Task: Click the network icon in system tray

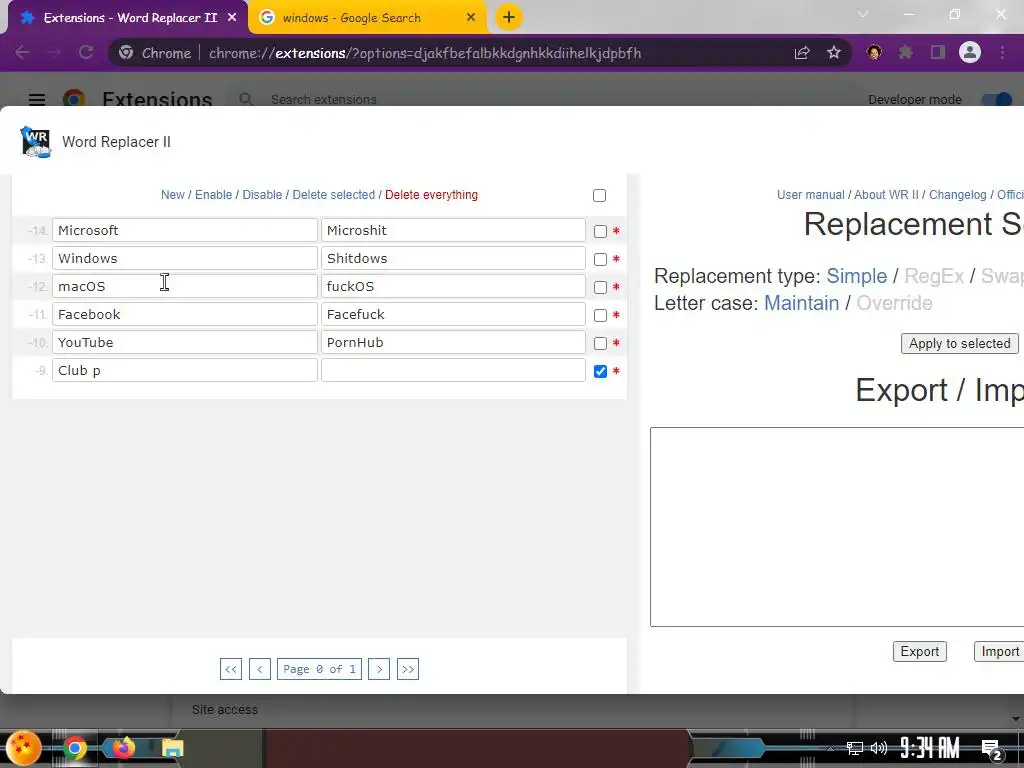Action: click(854, 748)
